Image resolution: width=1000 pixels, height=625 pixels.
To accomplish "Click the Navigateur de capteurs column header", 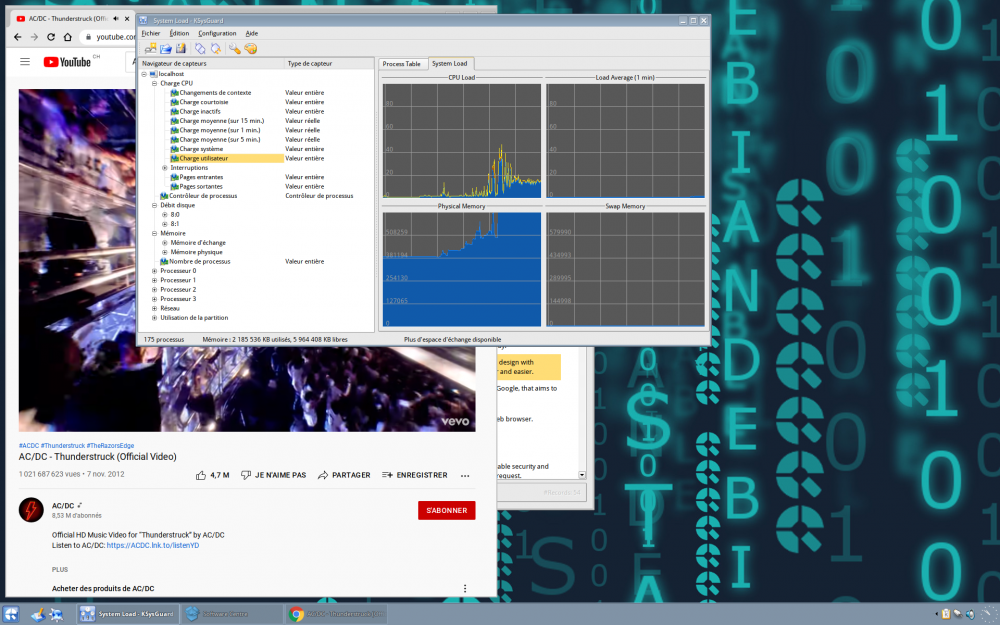I will [x=212, y=63].
